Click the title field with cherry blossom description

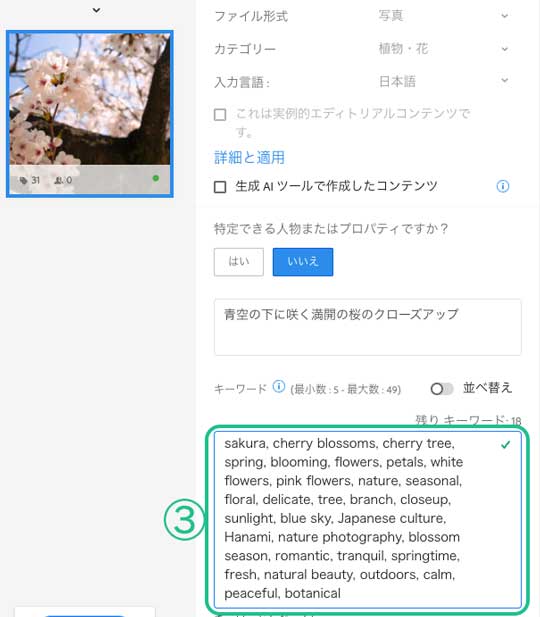pyautogui.click(x=368, y=327)
